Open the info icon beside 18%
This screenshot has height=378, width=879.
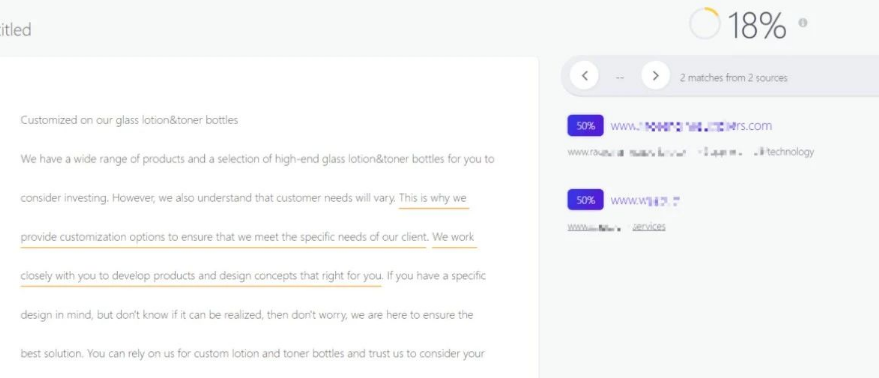tap(803, 23)
